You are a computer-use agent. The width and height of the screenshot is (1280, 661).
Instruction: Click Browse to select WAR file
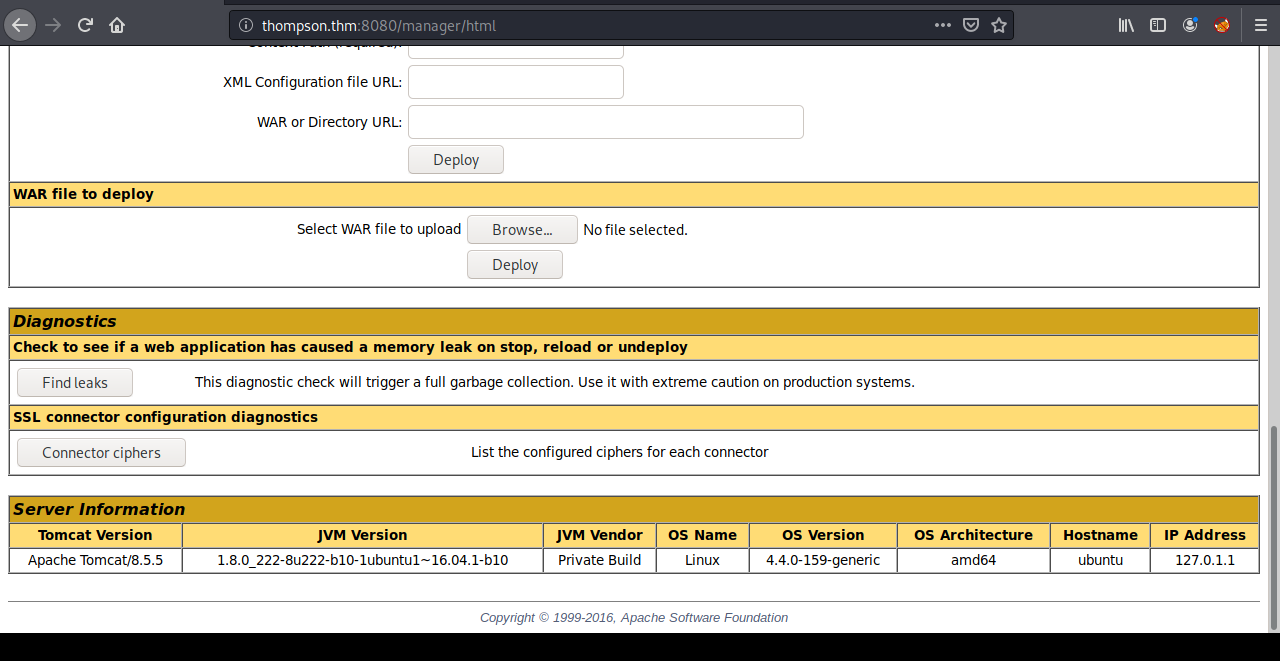pyautogui.click(x=522, y=230)
